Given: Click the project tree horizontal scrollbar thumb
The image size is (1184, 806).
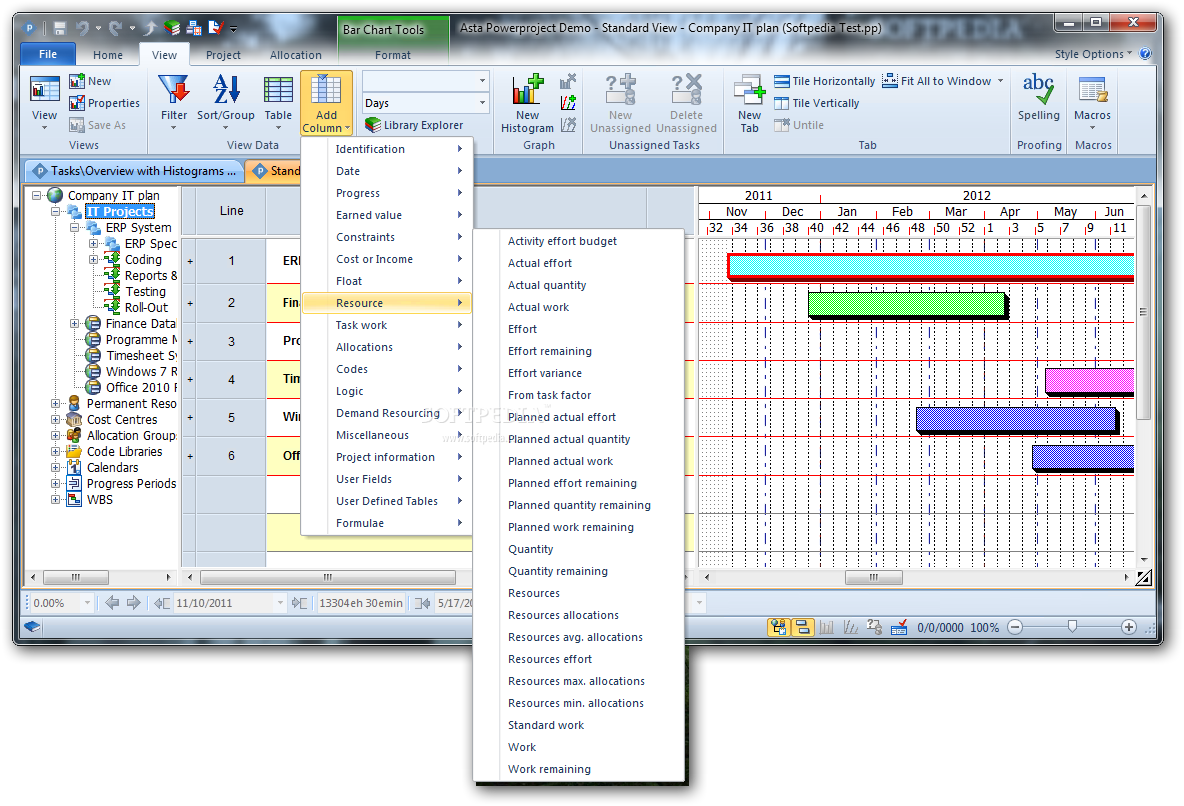Looking at the screenshot, I should pos(76,577).
